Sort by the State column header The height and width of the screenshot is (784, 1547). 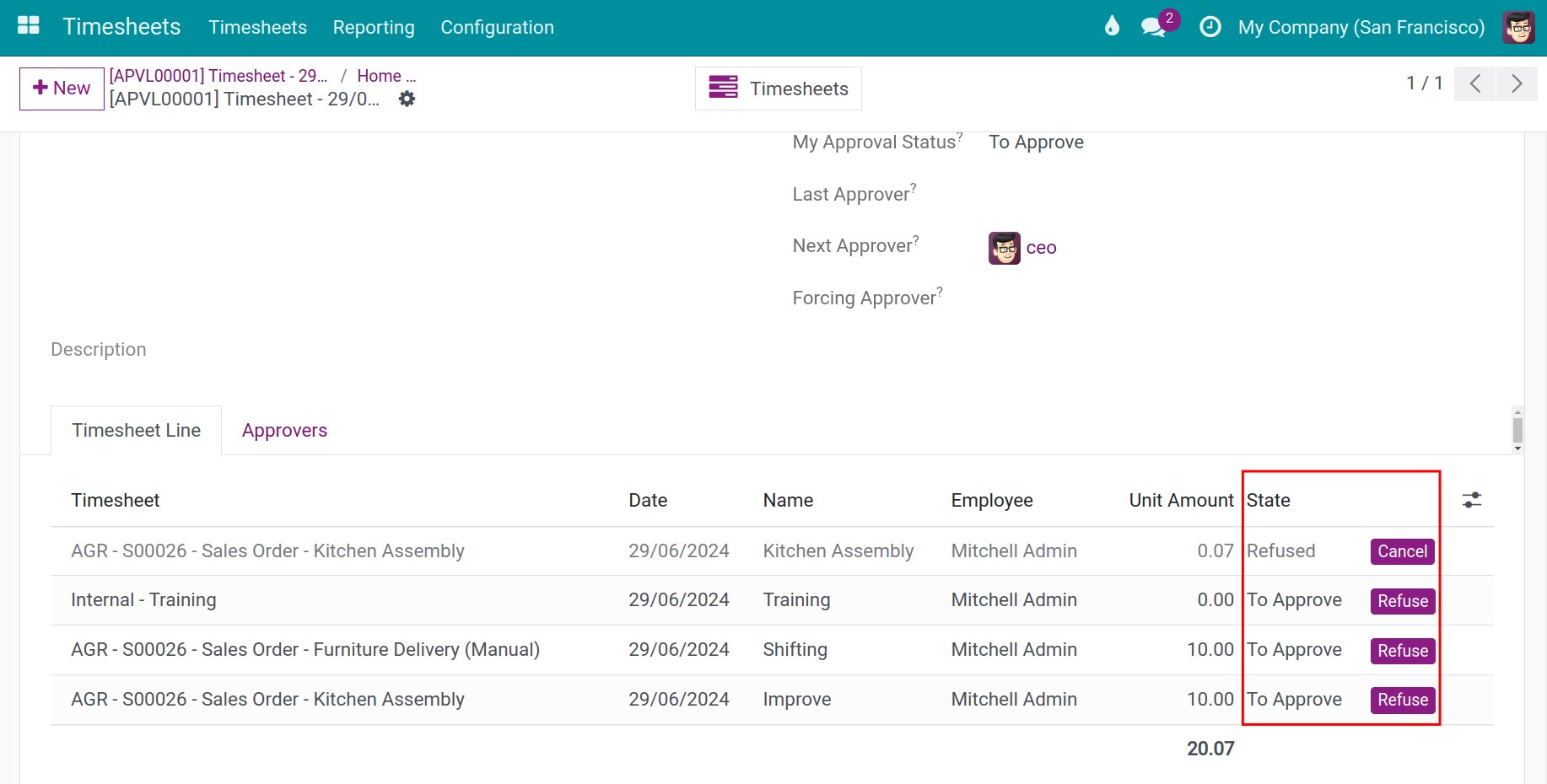pyautogui.click(x=1268, y=500)
